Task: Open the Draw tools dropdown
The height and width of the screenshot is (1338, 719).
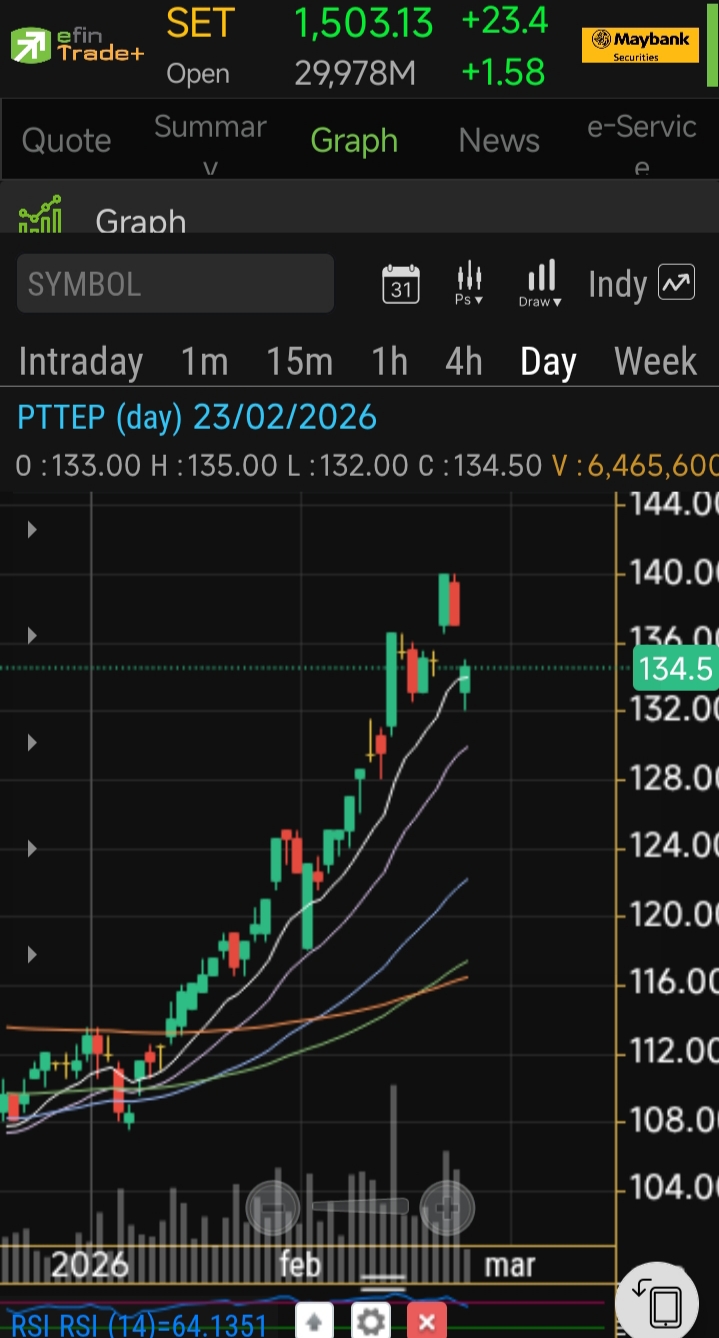Action: (x=541, y=284)
